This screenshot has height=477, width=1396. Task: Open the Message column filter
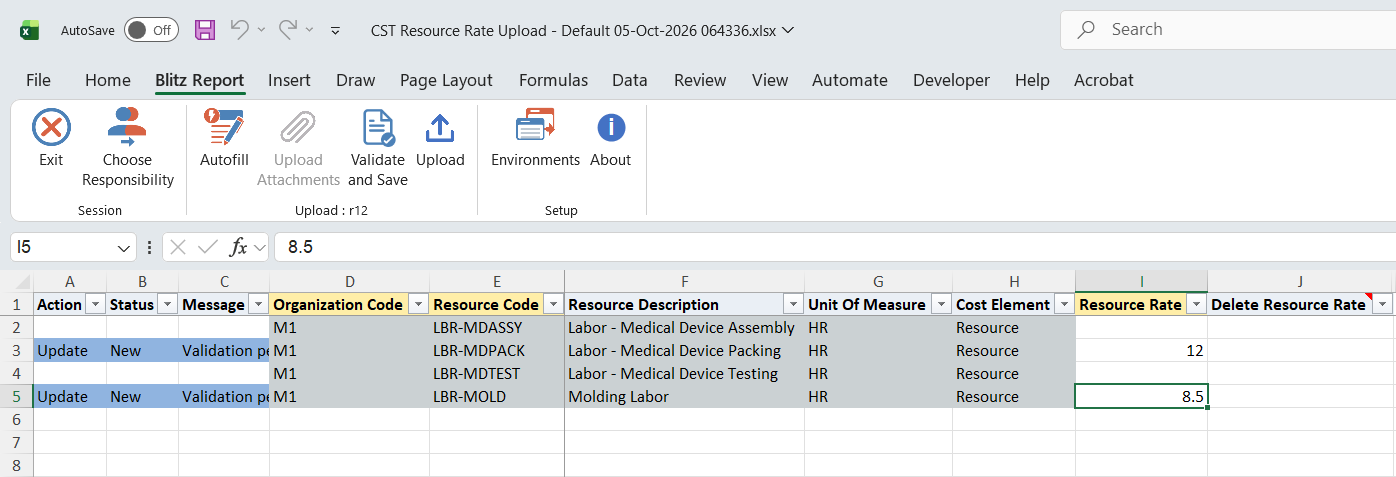click(258, 304)
